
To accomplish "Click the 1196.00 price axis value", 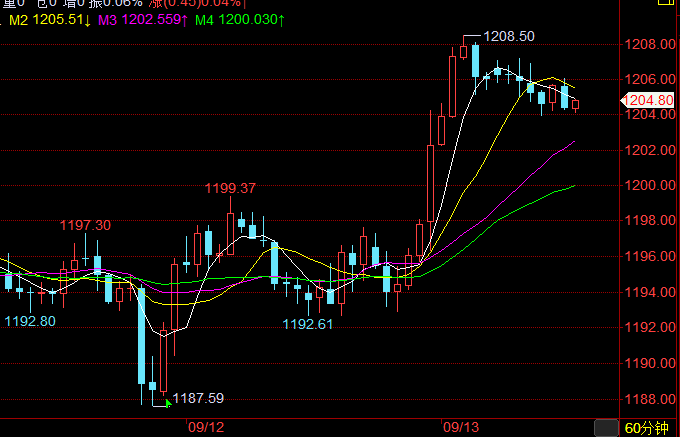I will tap(650, 256).
